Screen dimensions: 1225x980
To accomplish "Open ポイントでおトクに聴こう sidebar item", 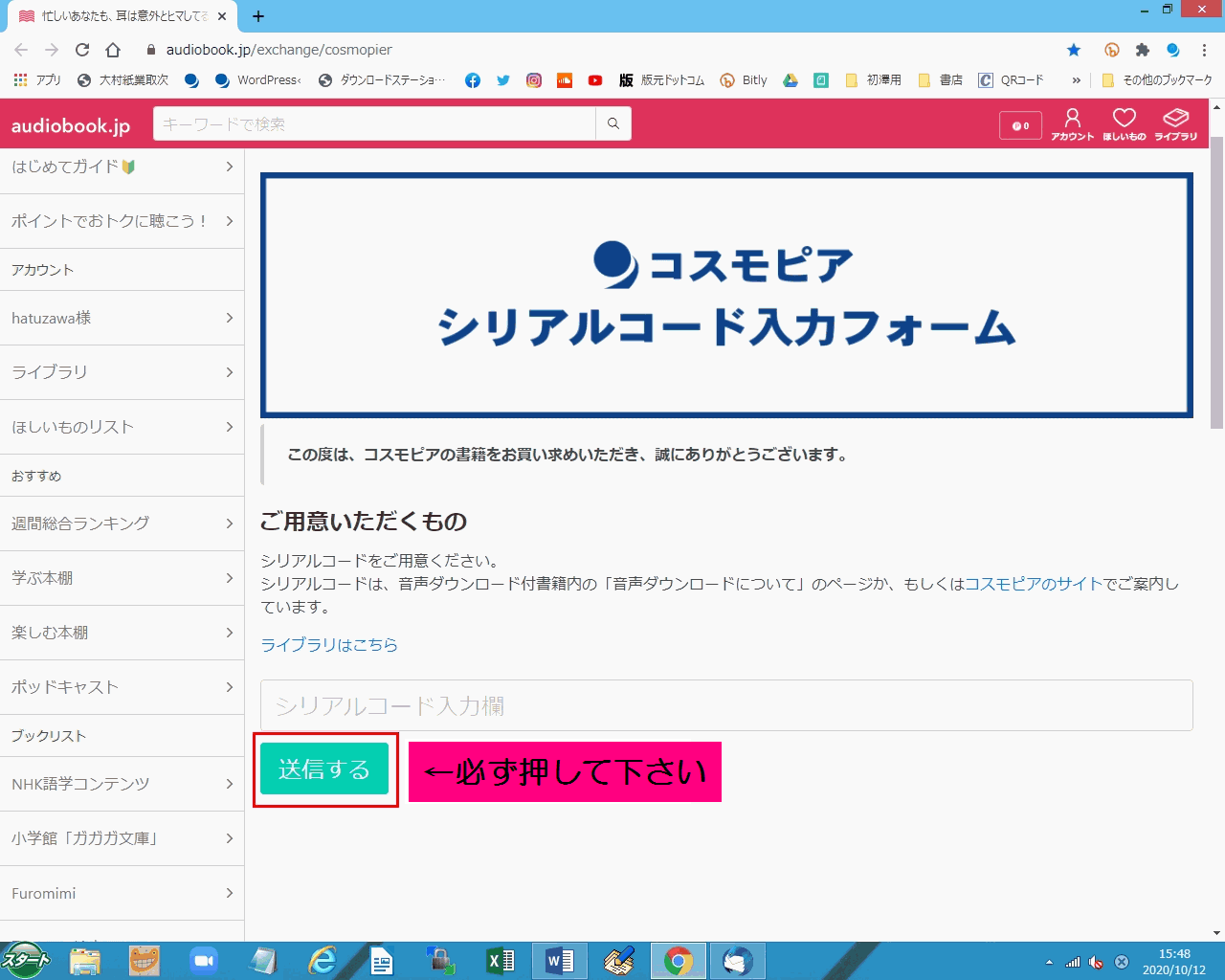I will (122, 221).
